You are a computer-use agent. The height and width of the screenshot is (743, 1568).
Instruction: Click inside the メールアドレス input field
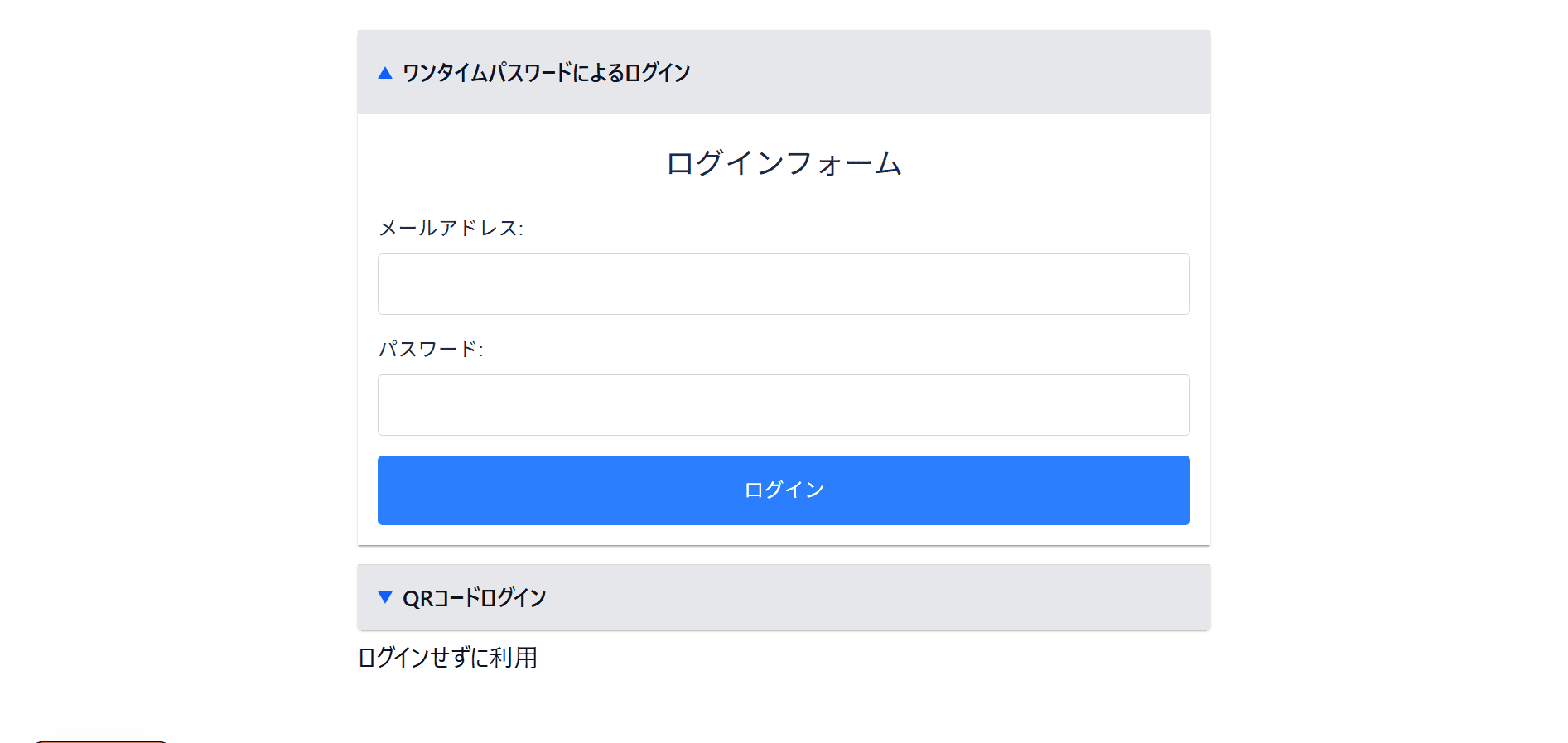[x=783, y=284]
